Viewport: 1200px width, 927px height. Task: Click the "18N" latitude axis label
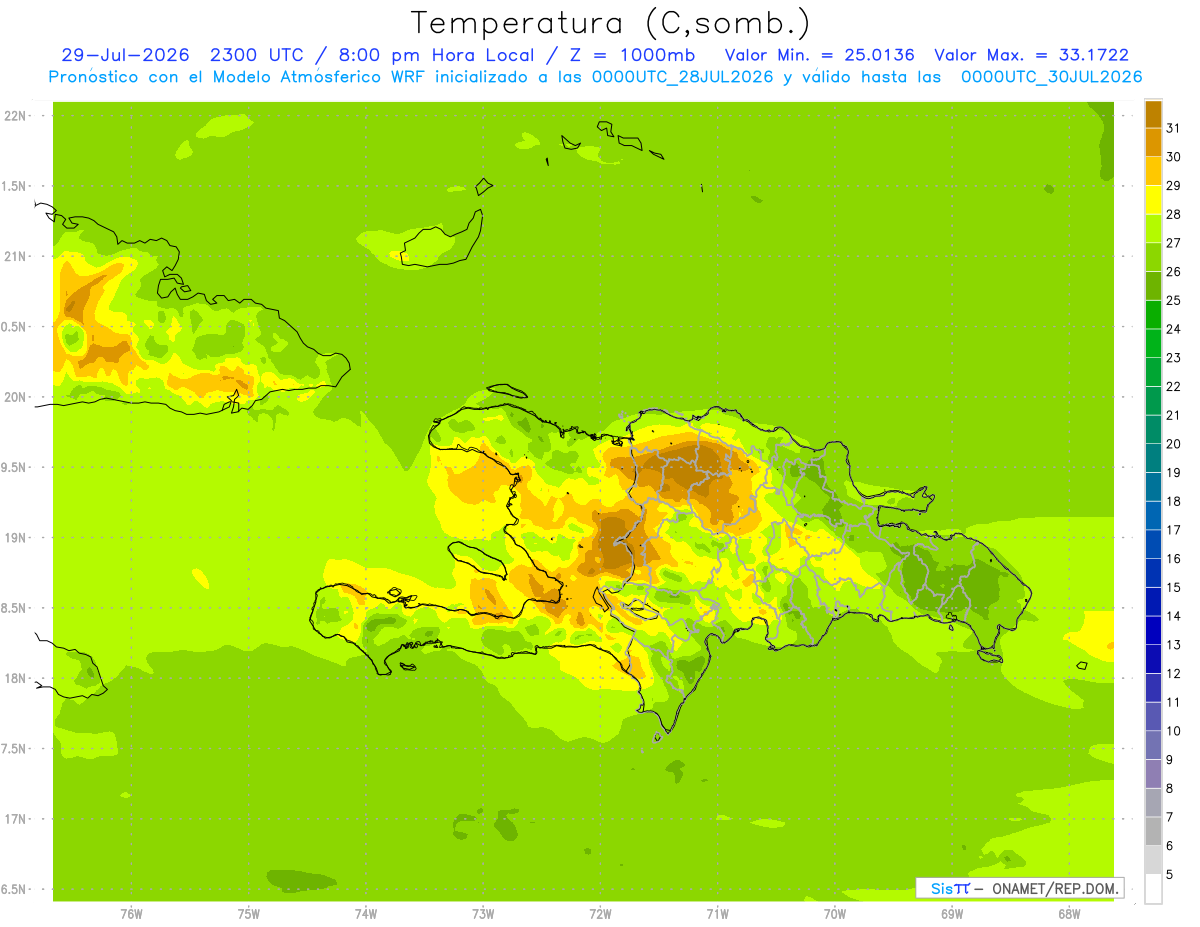[x=15, y=679]
